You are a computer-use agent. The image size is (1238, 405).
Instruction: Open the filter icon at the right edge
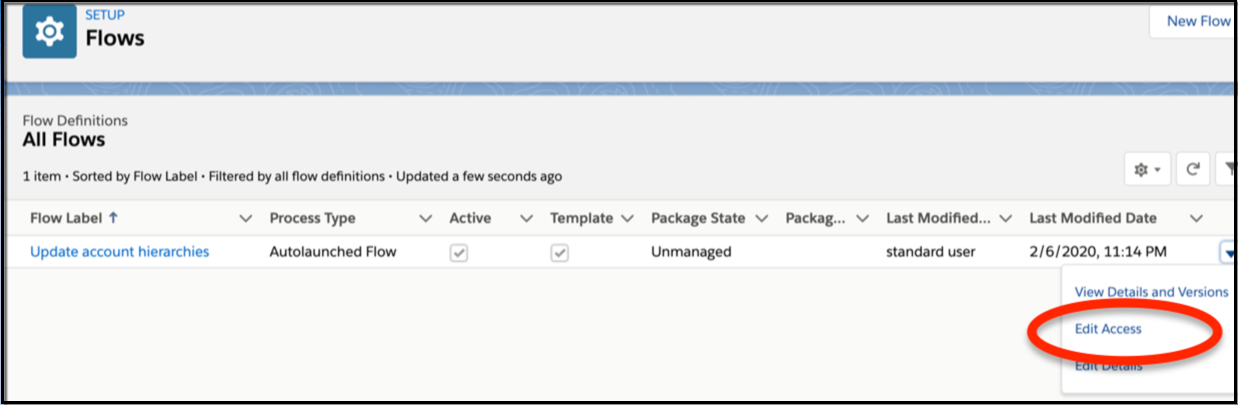(x=1225, y=170)
